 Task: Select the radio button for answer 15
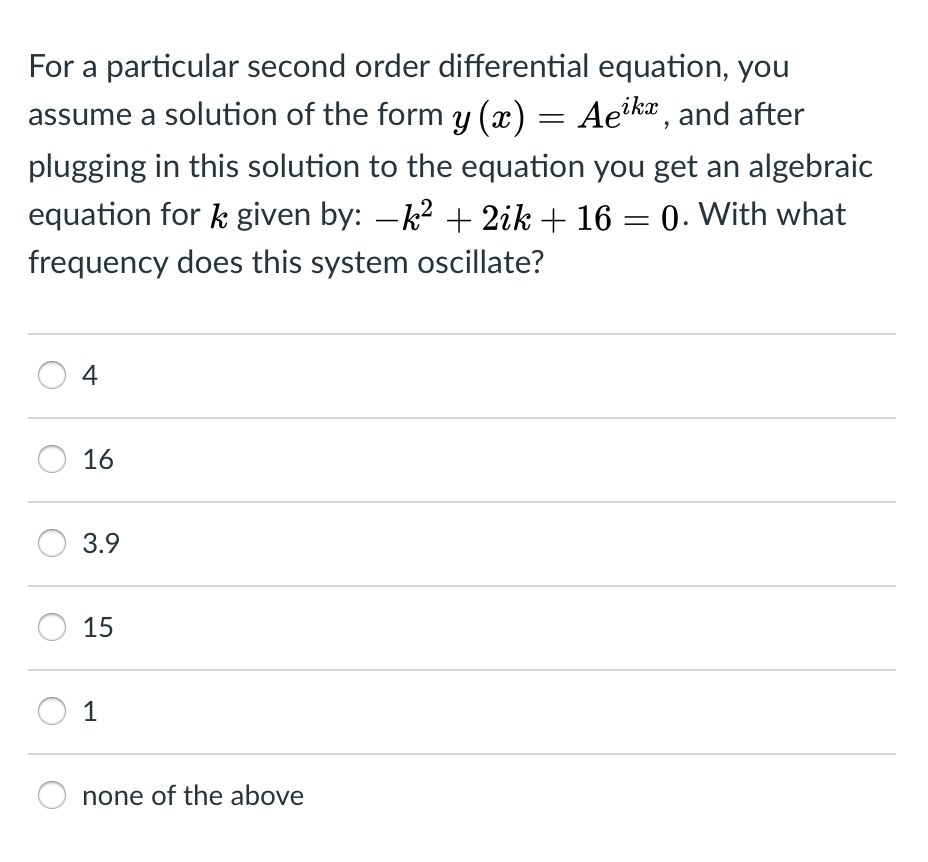[52, 627]
